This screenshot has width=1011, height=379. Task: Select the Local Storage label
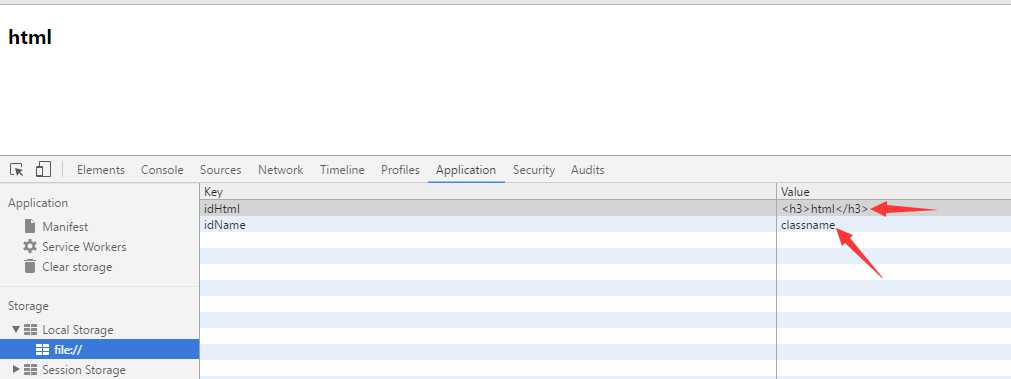[77, 329]
